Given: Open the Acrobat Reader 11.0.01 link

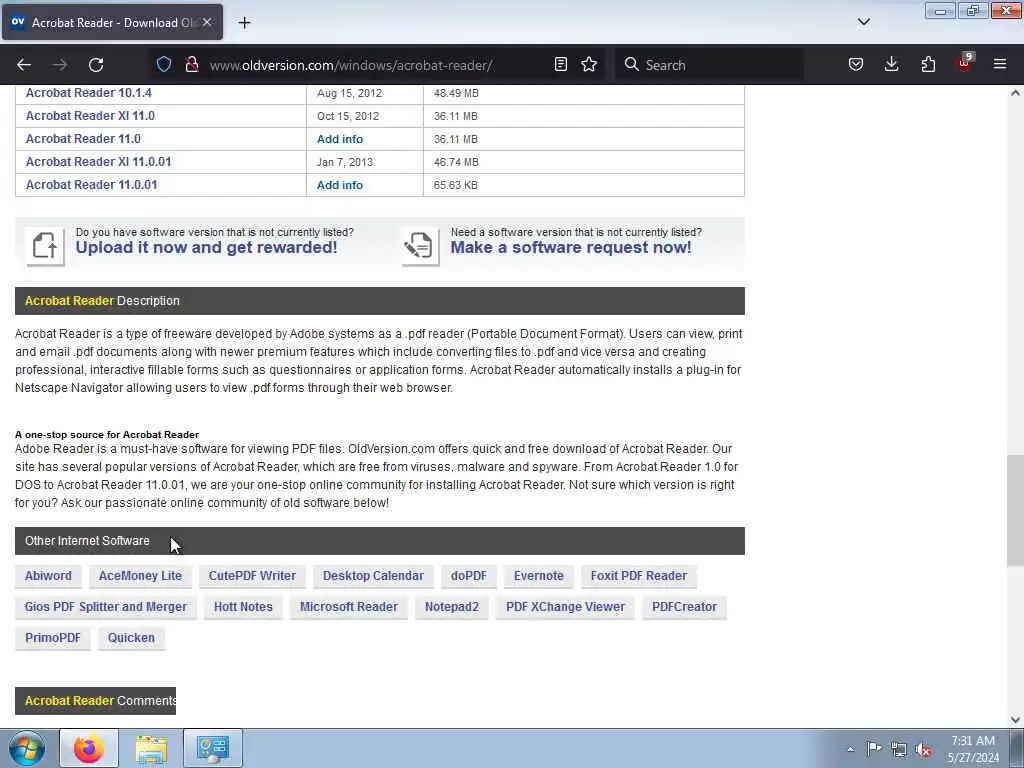Looking at the screenshot, I should [91, 184].
